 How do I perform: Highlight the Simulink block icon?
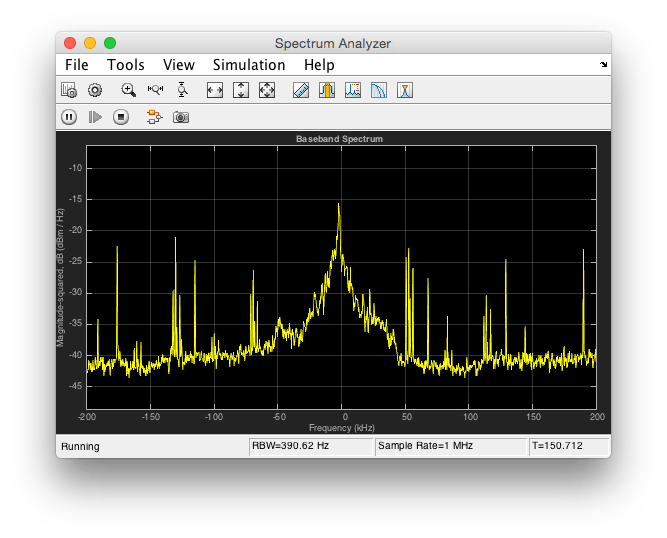point(154,117)
